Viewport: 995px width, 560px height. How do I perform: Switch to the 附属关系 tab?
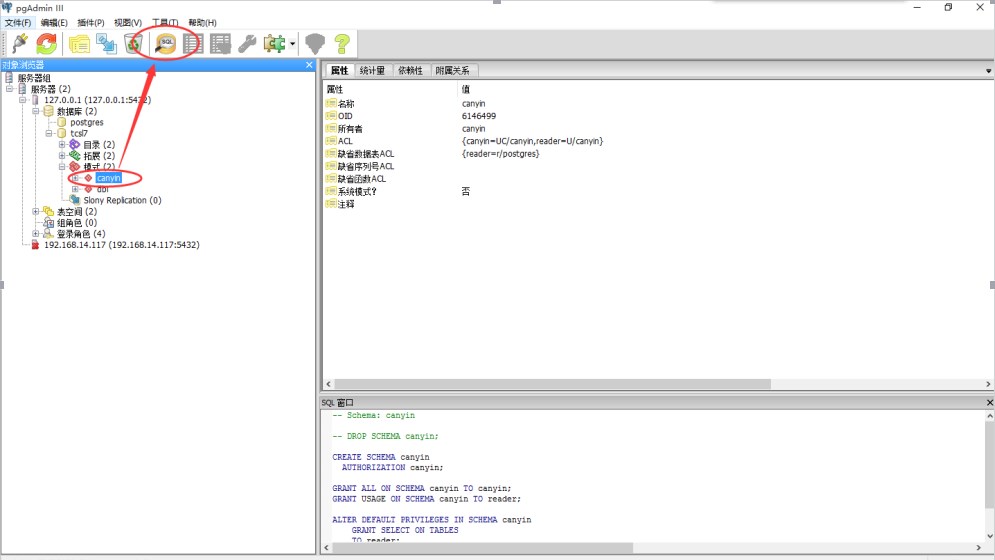(x=452, y=70)
